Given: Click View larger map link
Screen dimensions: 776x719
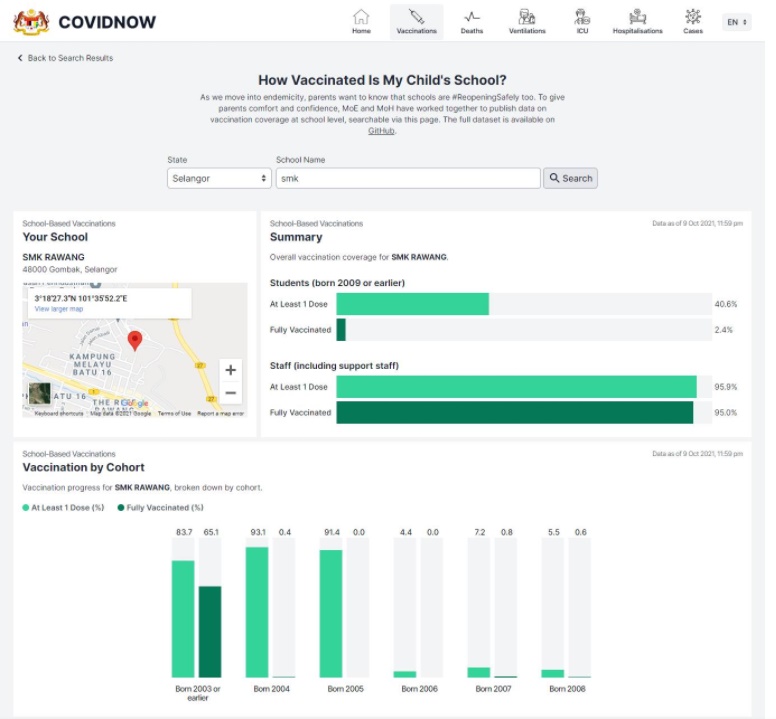Looking at the screenshot, I should (x=59, y=309).
